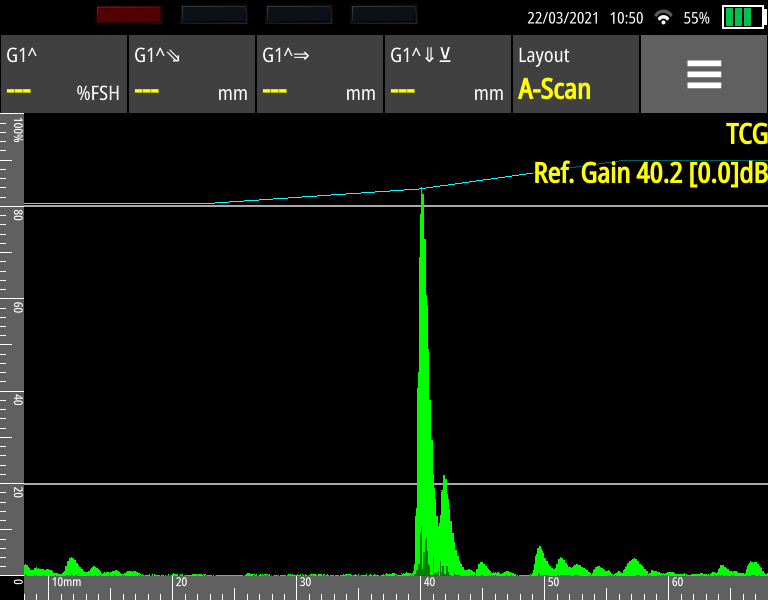Click the 50 mark on horizontal ruler

pyautogui.click(x=551, y=582)
